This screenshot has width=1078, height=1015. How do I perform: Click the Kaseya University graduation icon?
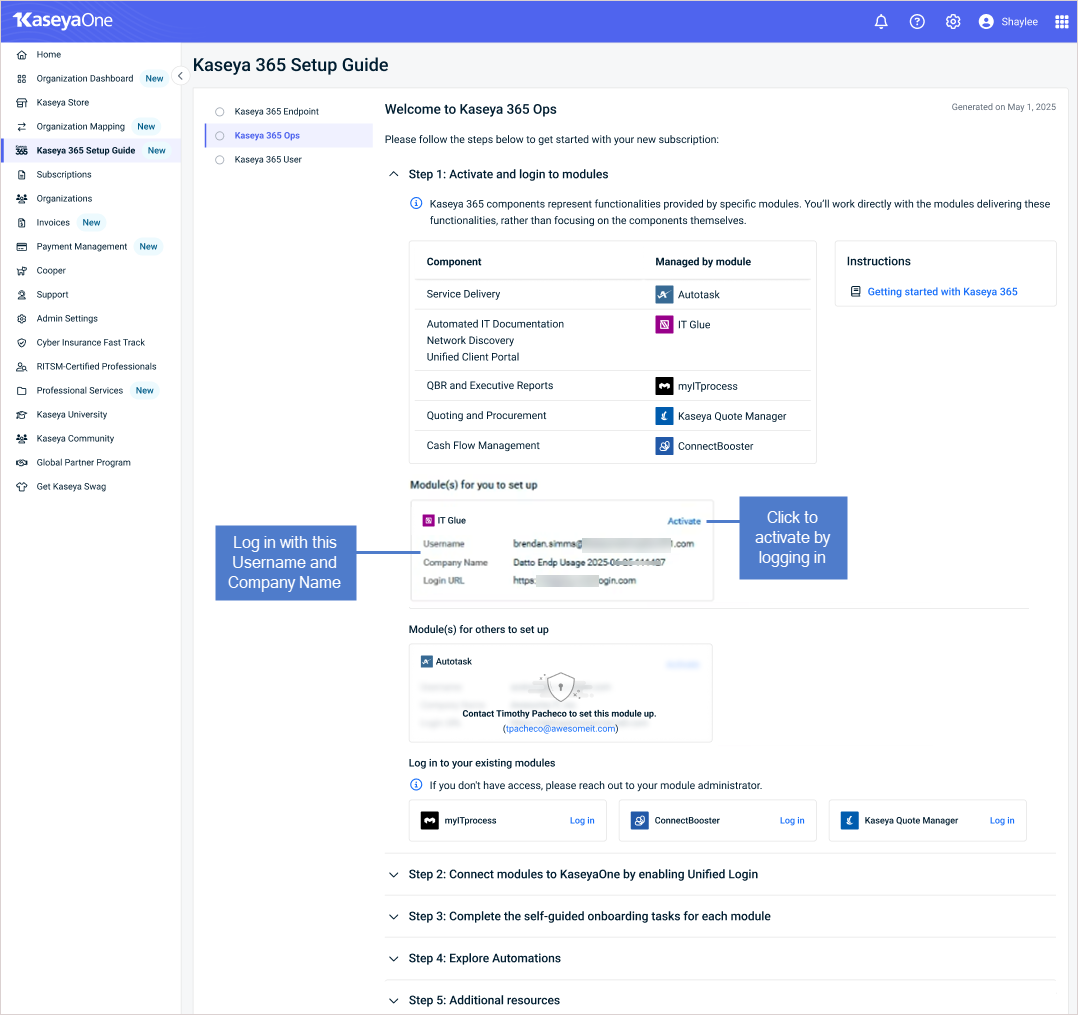point(21,415)
